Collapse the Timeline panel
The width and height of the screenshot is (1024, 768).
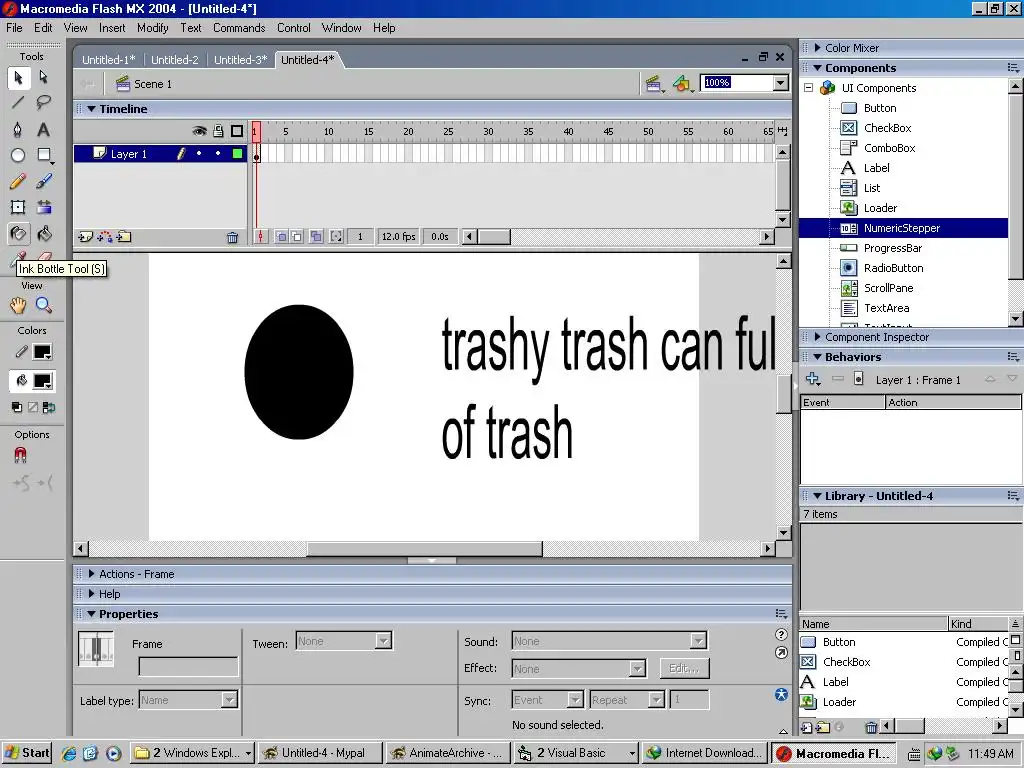coord(92,109)
